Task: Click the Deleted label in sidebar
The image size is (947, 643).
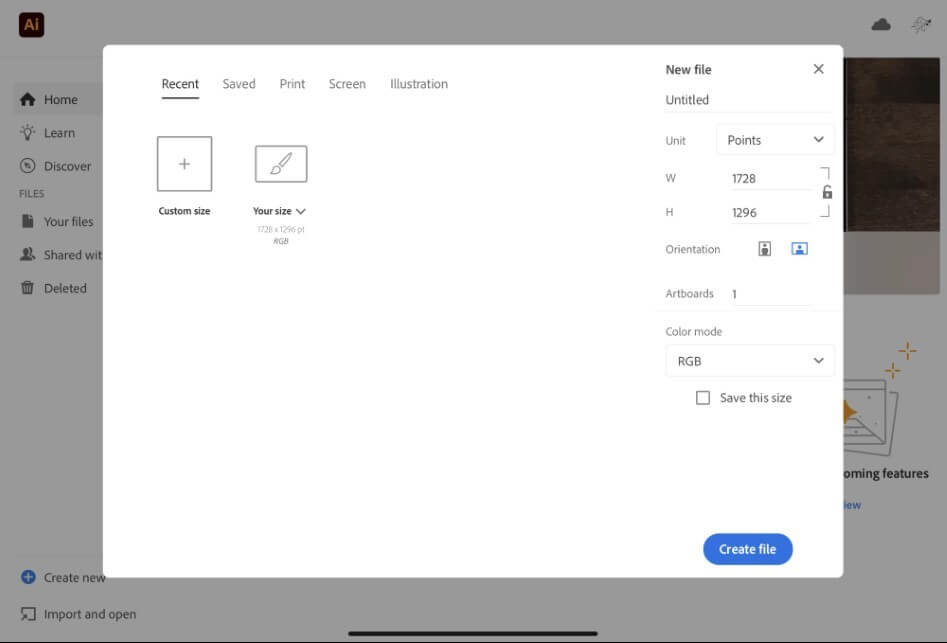Action: click(x=65, y=288)
